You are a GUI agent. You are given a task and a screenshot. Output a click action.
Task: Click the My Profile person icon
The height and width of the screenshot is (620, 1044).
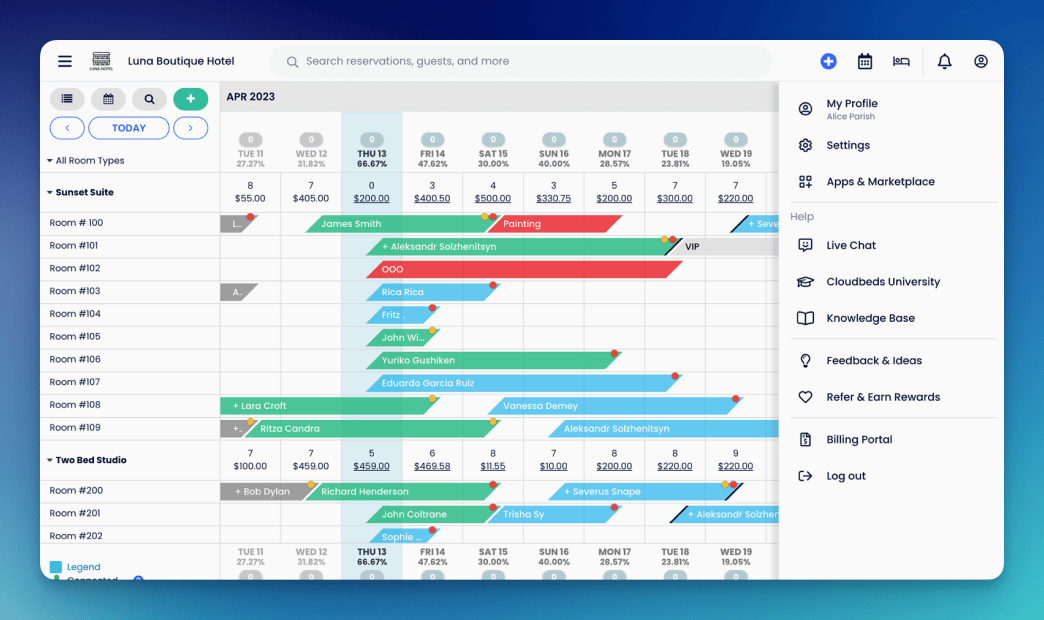[805, 109]
